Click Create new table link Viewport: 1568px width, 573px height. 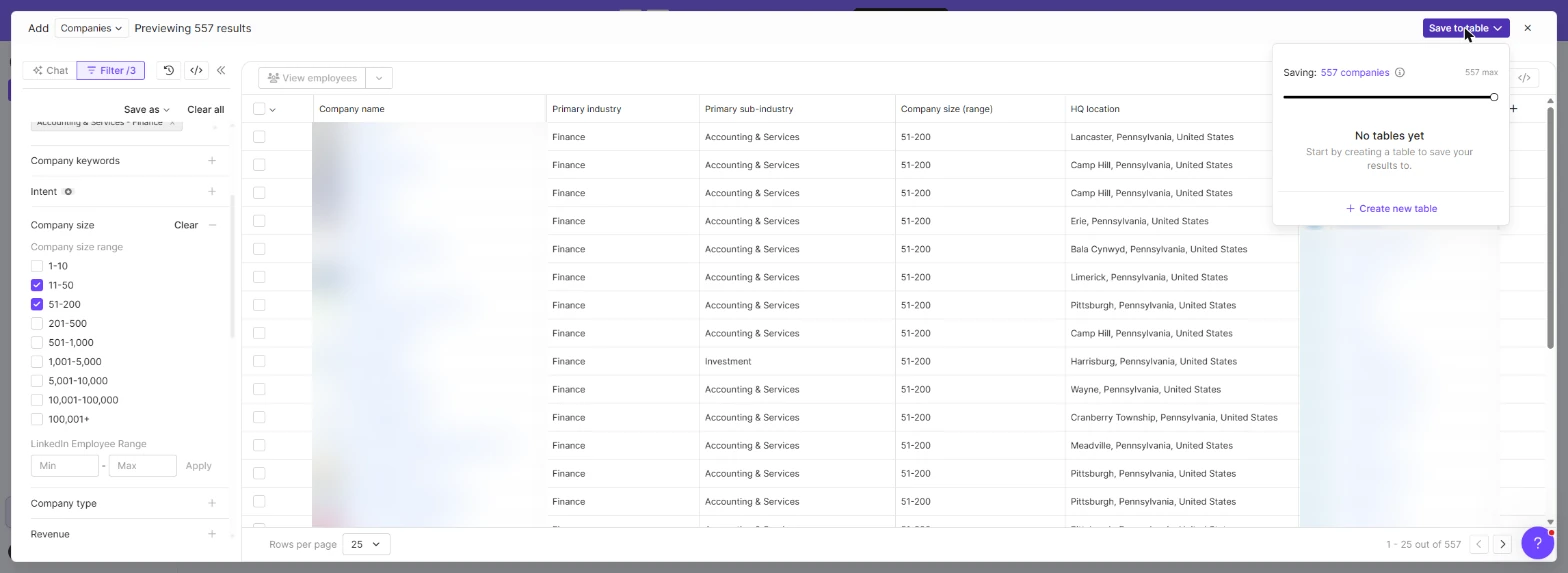1391,208
